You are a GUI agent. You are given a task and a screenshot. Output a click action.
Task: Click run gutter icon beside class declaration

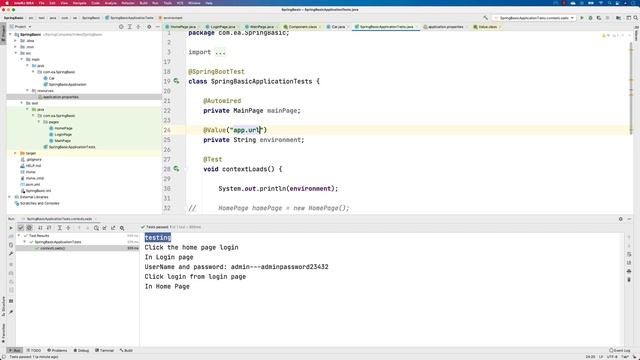(176, 81)
